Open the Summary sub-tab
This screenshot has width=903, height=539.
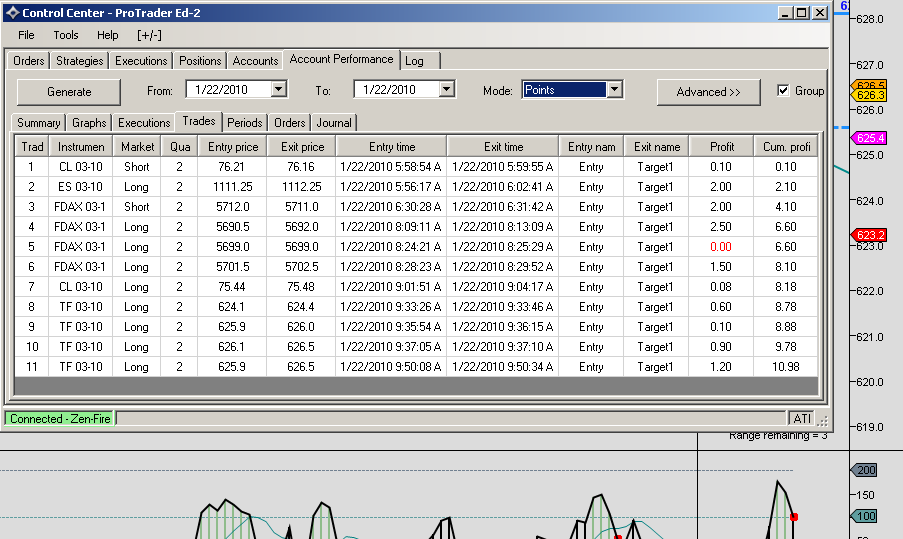click(39, 123)
